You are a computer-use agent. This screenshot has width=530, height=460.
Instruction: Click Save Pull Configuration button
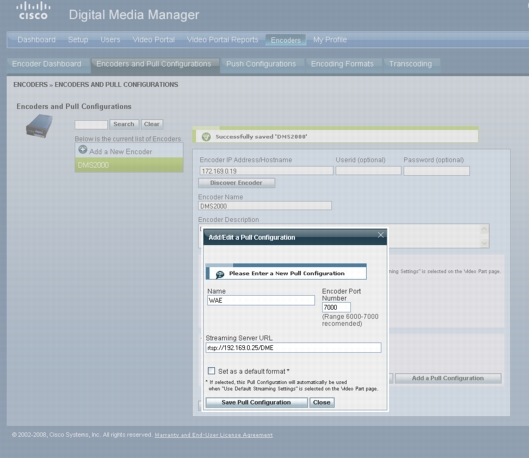pyautogui.click(x=256, y=402)
